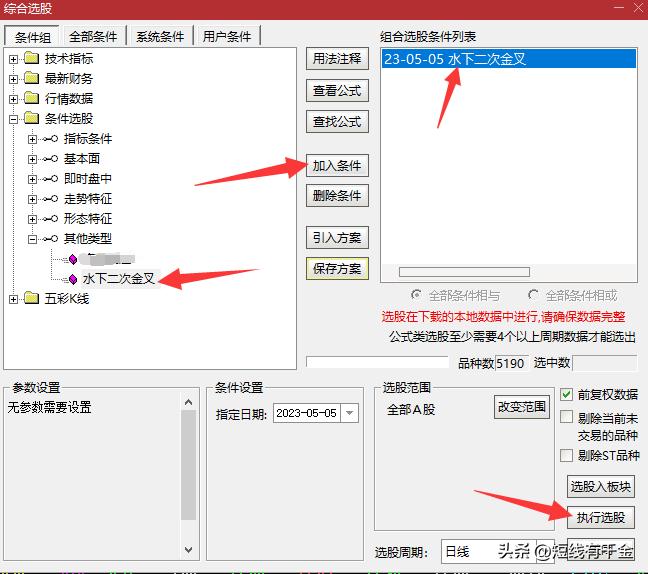Image resolution: width=648 pixels, height=574 pixels.
Task: Click the 删除条件 button
Action: 337,195
